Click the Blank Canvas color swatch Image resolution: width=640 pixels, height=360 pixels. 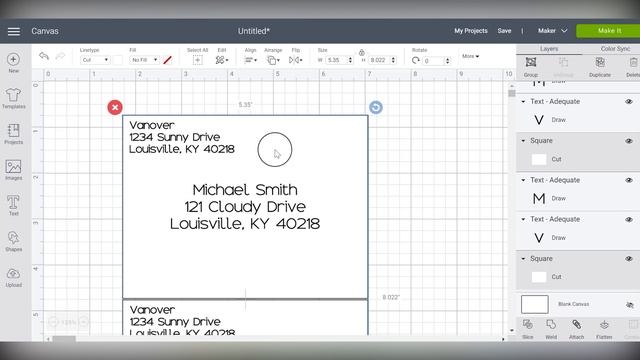[x=535, y=304]
